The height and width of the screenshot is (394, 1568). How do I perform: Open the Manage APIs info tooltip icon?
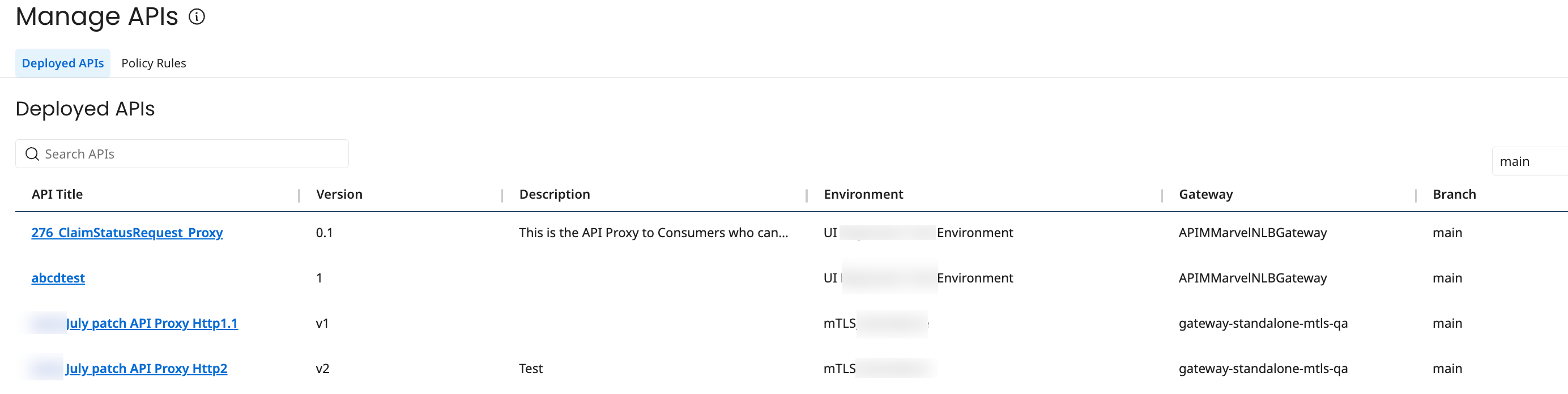(196, 18)
